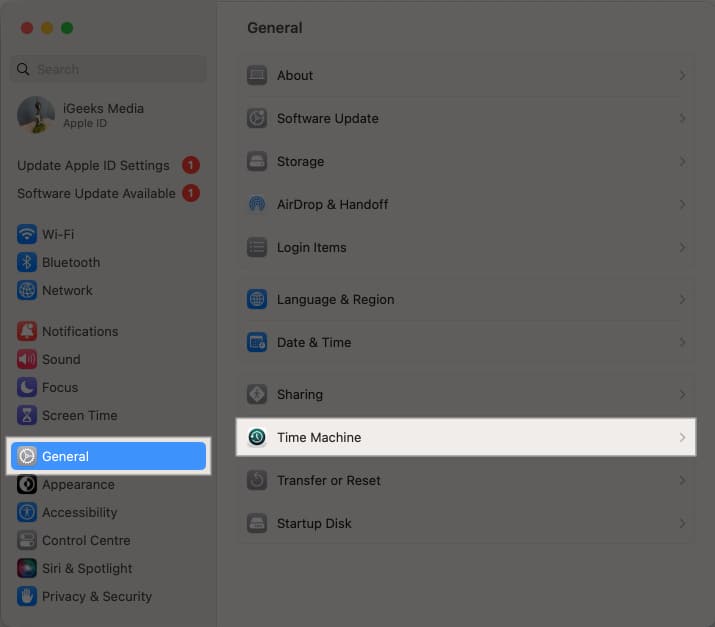Expand the Date & Time chevron
The height and width of the screenshot is (627, 715).
pyautogui.click(x=682, y=342)
